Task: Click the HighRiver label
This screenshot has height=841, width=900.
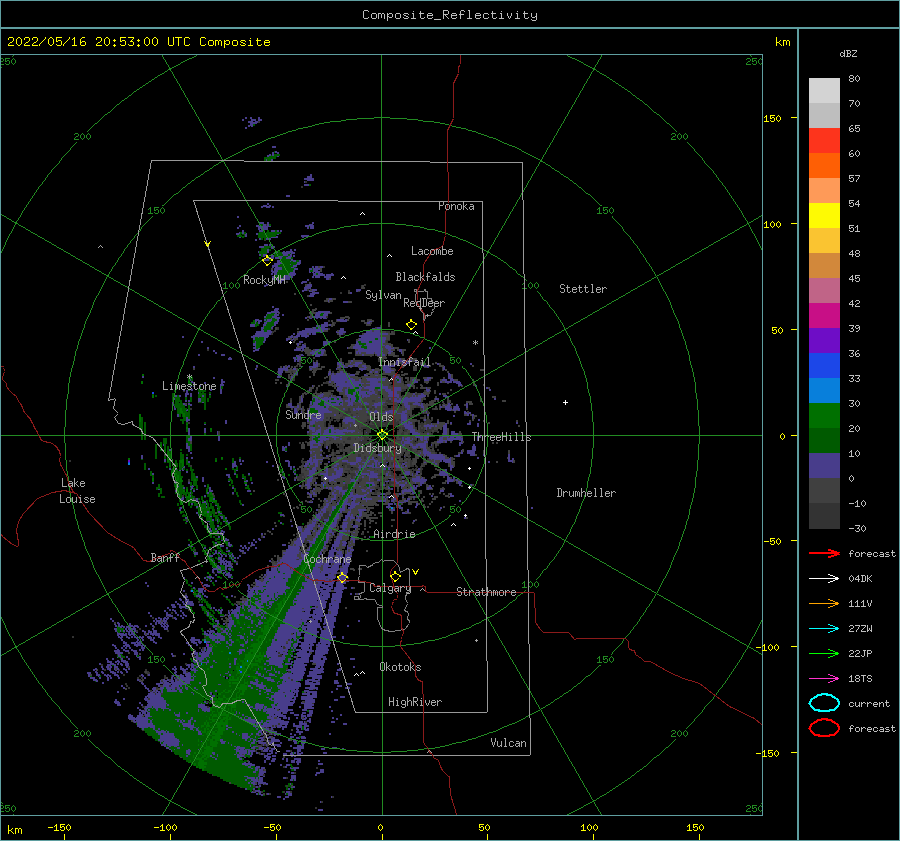Action: 415,702
